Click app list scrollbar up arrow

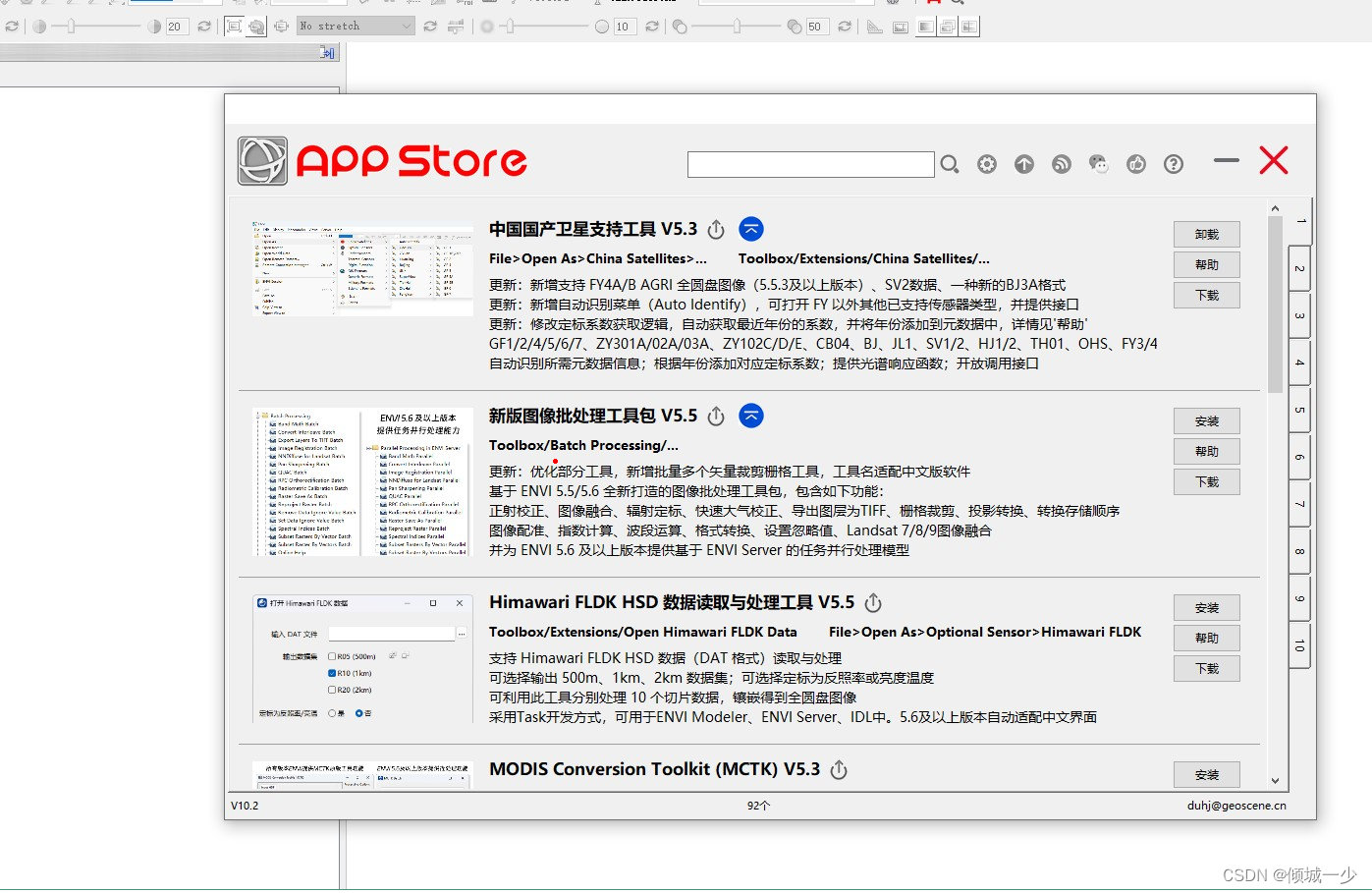point(1275,208)
